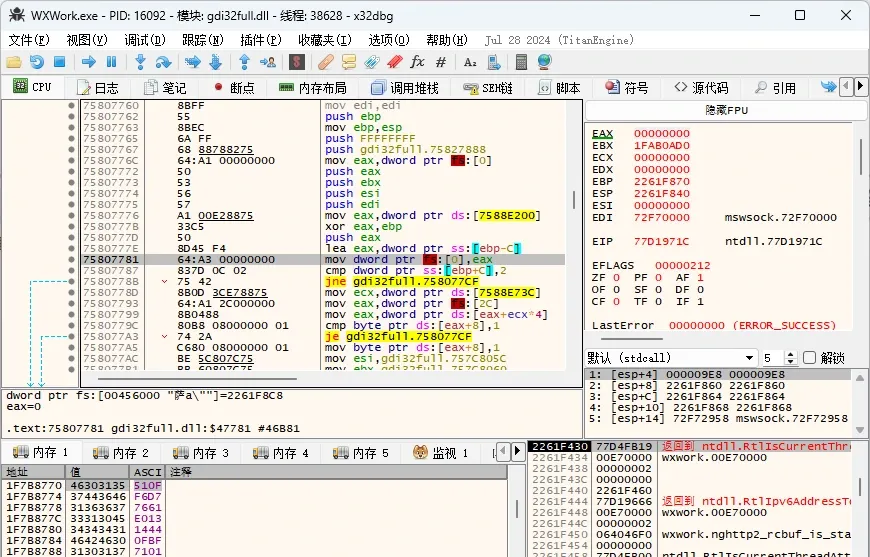870x557 pixels.
Task: Toggle breakpoint dot at address 75807781
Action: pos(71,259)
